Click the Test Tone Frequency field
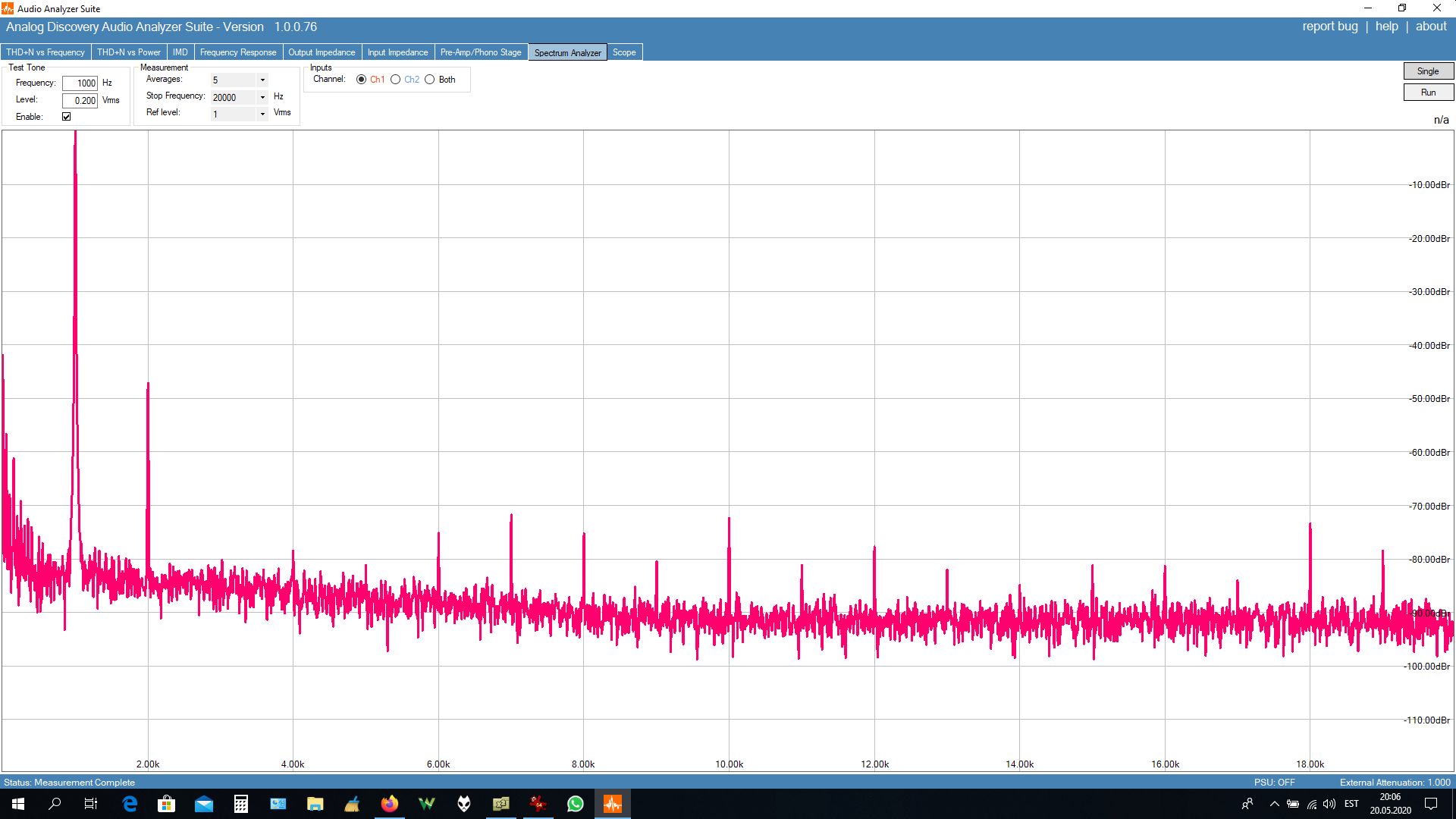Screen dimensions: 1456x819 80,83
